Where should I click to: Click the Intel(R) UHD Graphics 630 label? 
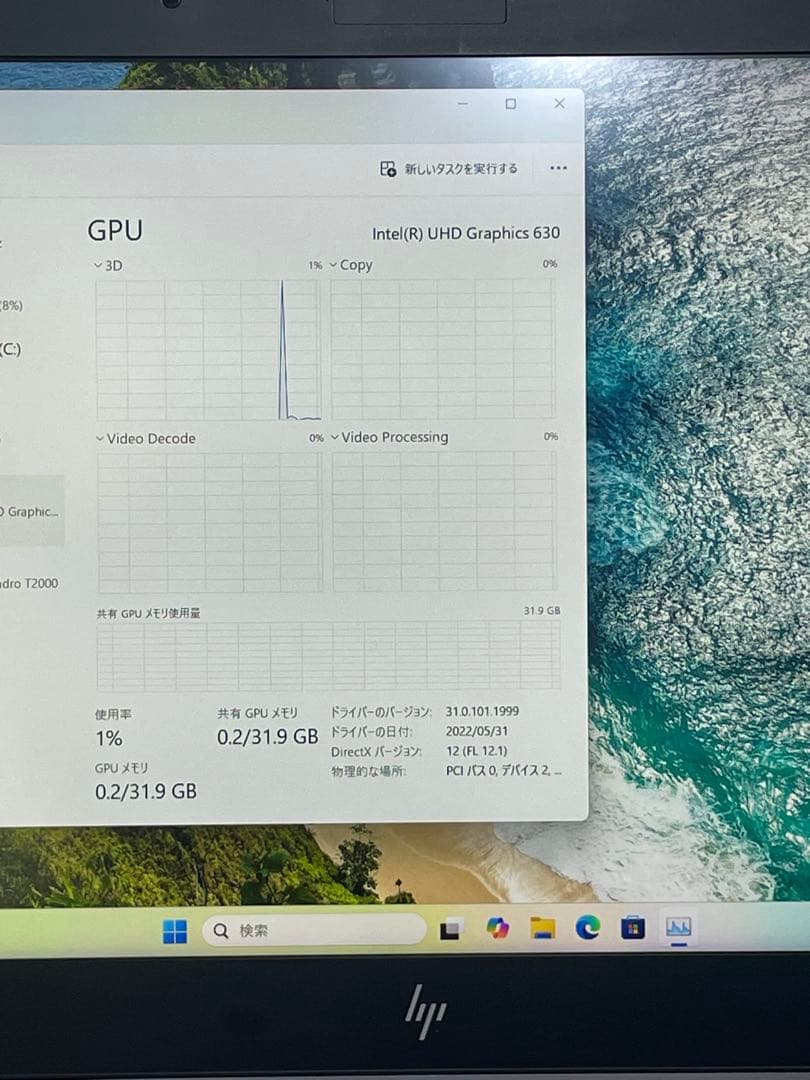tap(464, 233)
